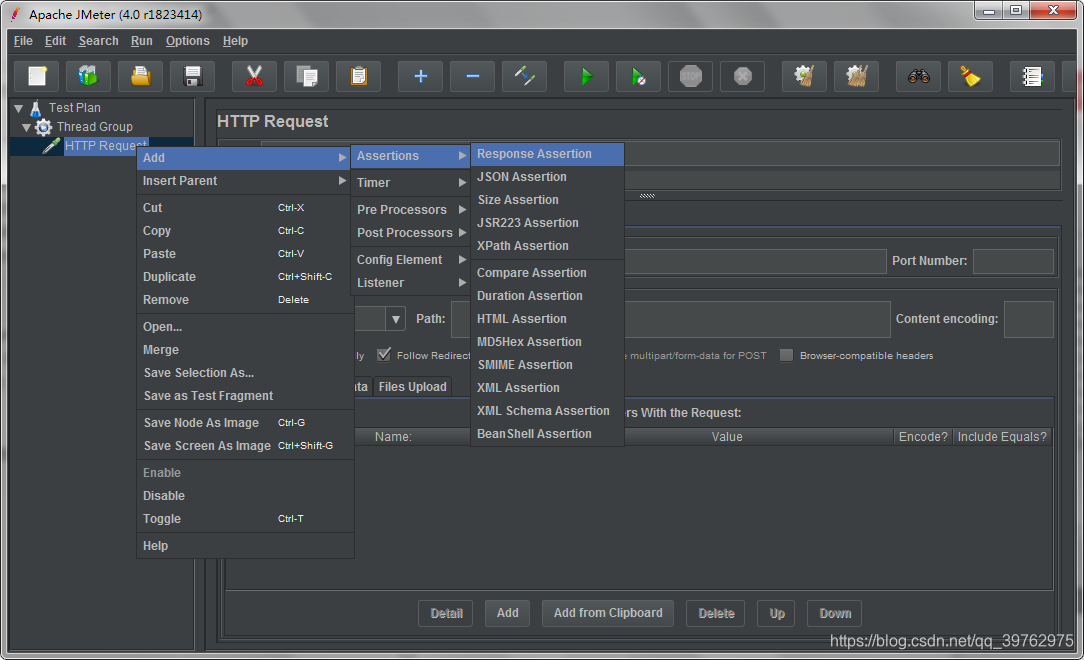Open the Search menu

point(98,41)
